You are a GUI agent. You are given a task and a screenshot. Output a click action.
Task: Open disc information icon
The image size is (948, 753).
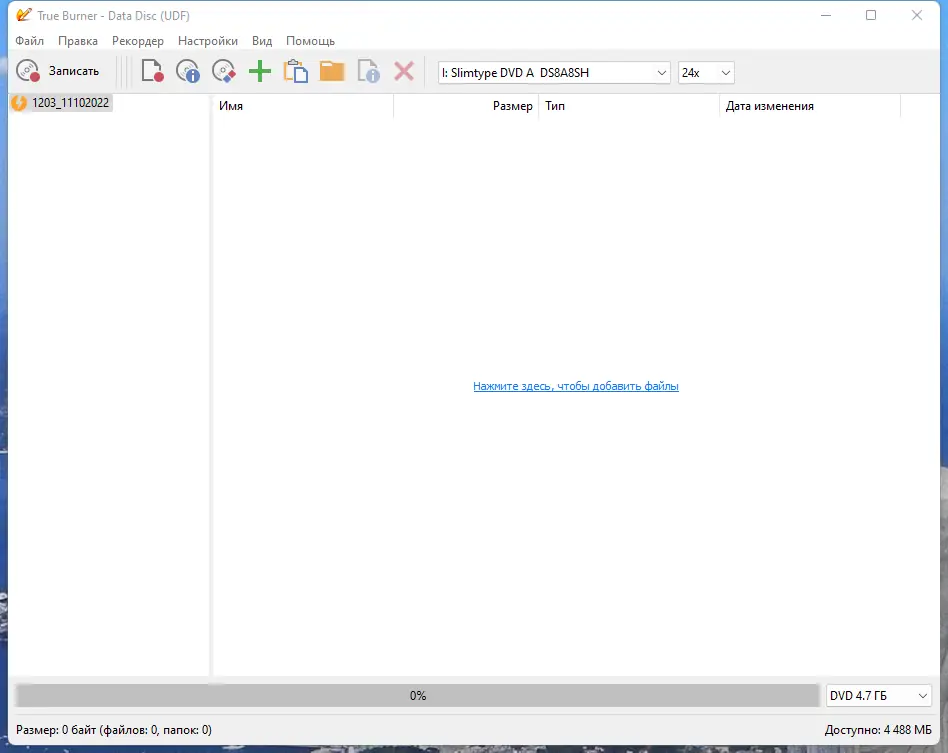point(188,71)
